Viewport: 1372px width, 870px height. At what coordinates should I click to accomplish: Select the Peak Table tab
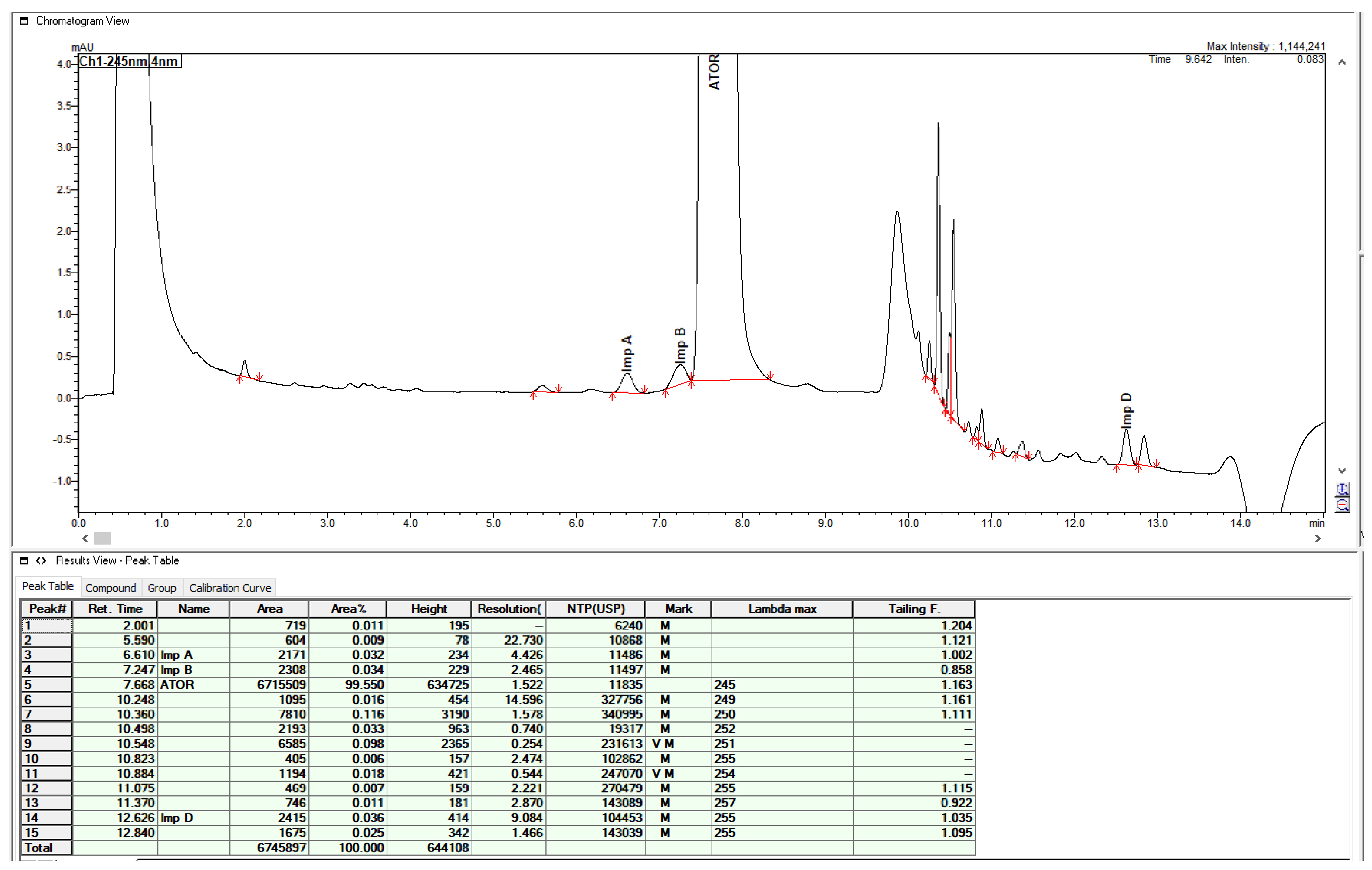[x=48, y=586]
